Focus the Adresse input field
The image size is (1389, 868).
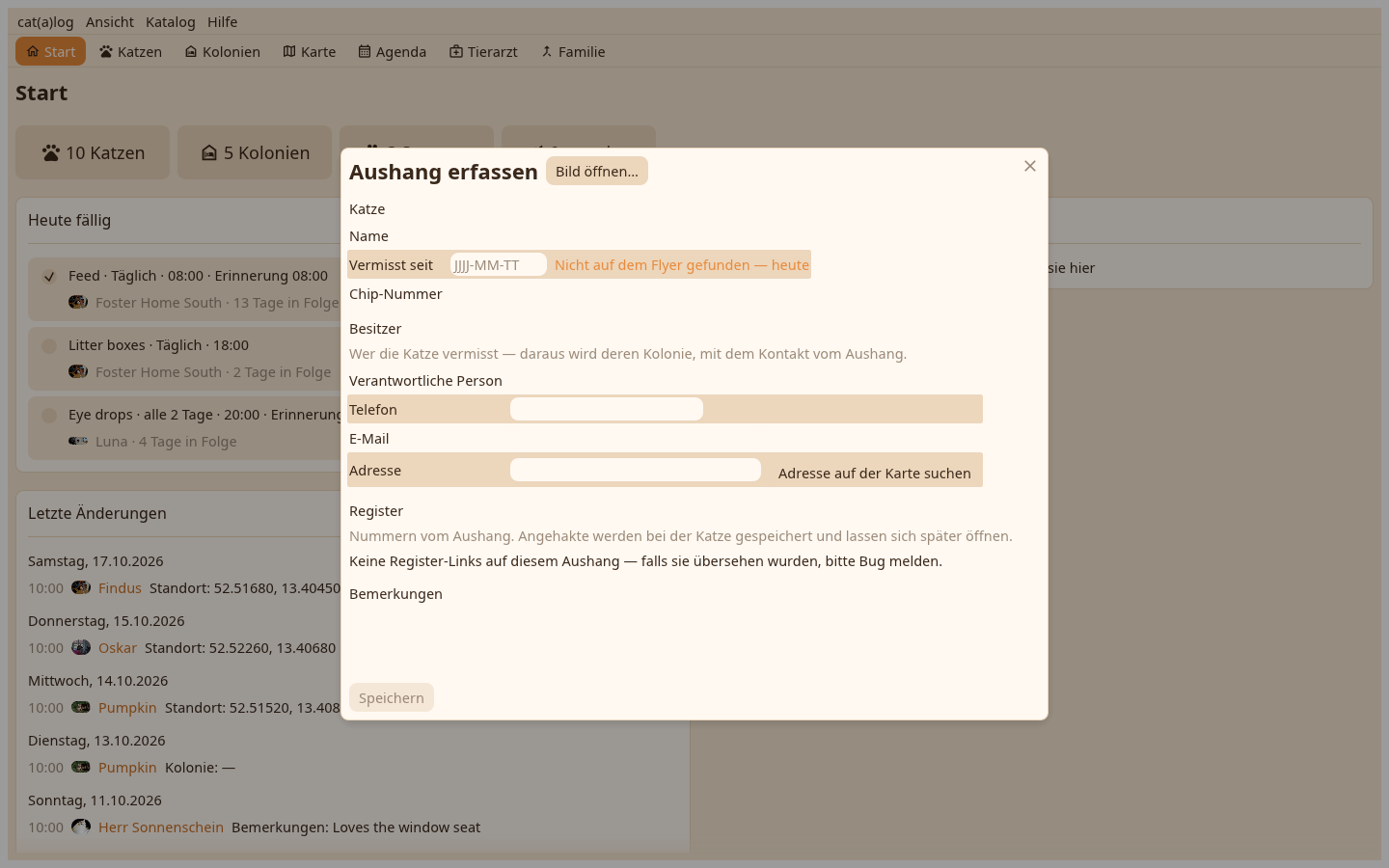point(636,470)
